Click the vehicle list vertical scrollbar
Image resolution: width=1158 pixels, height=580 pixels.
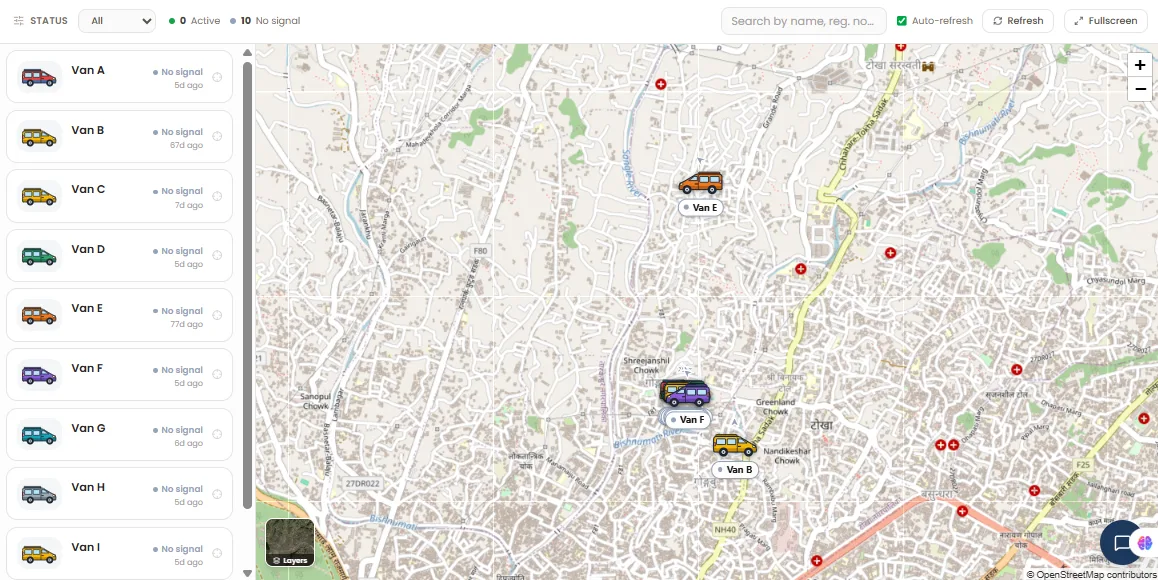[x=247, y=285]
